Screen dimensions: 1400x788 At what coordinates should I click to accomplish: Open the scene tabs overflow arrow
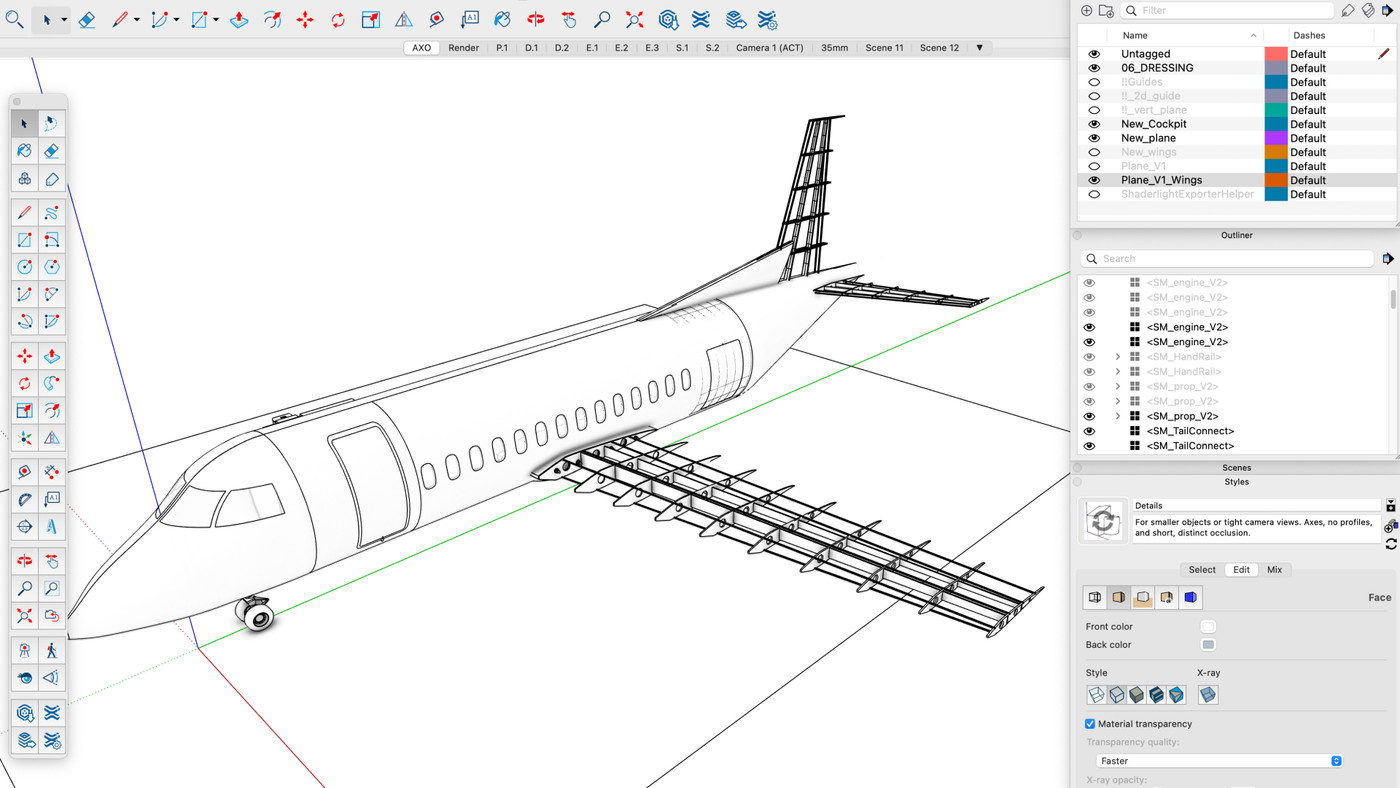click(979, 48)
